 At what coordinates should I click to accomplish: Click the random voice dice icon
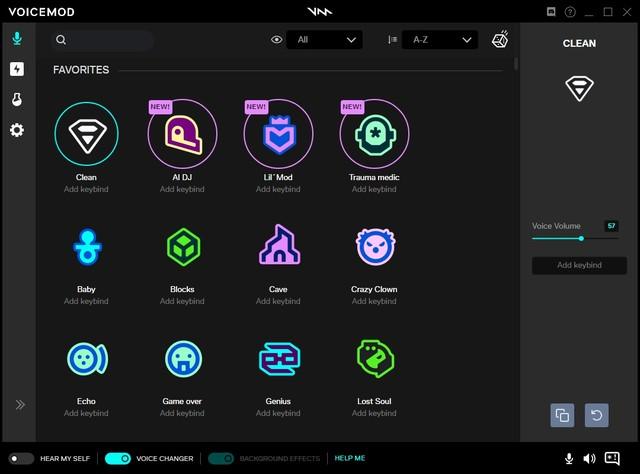point(499,40)
